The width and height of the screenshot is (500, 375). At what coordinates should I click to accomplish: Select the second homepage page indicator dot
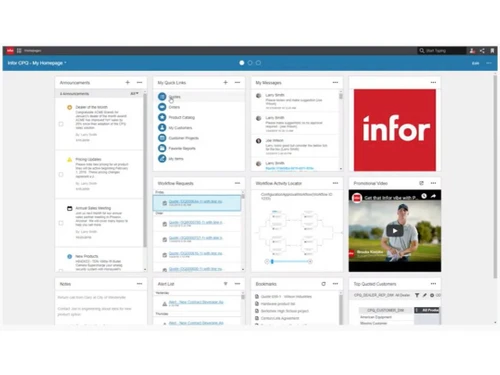[250, 63]
